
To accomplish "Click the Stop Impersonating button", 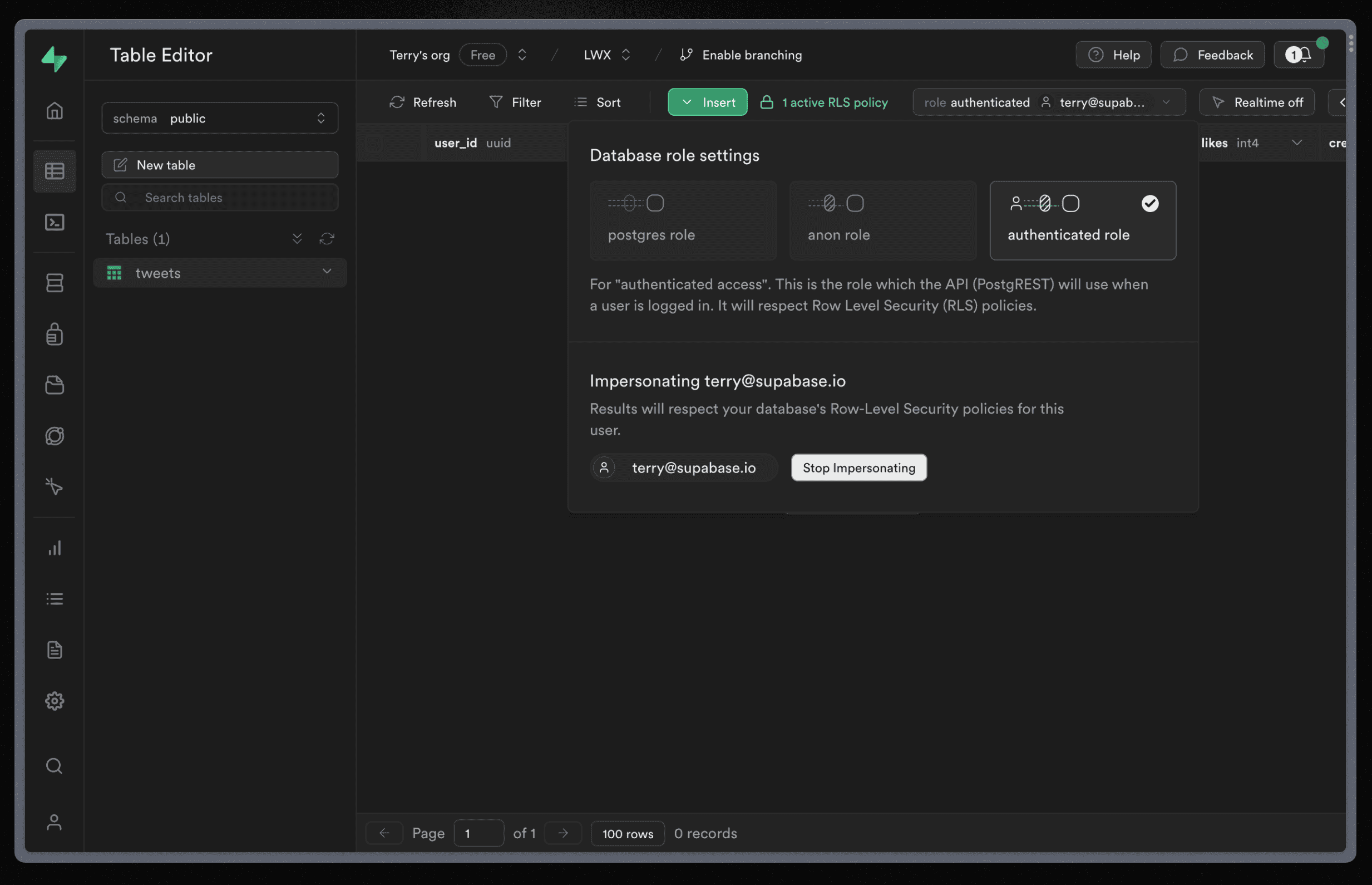I will 858,467.
